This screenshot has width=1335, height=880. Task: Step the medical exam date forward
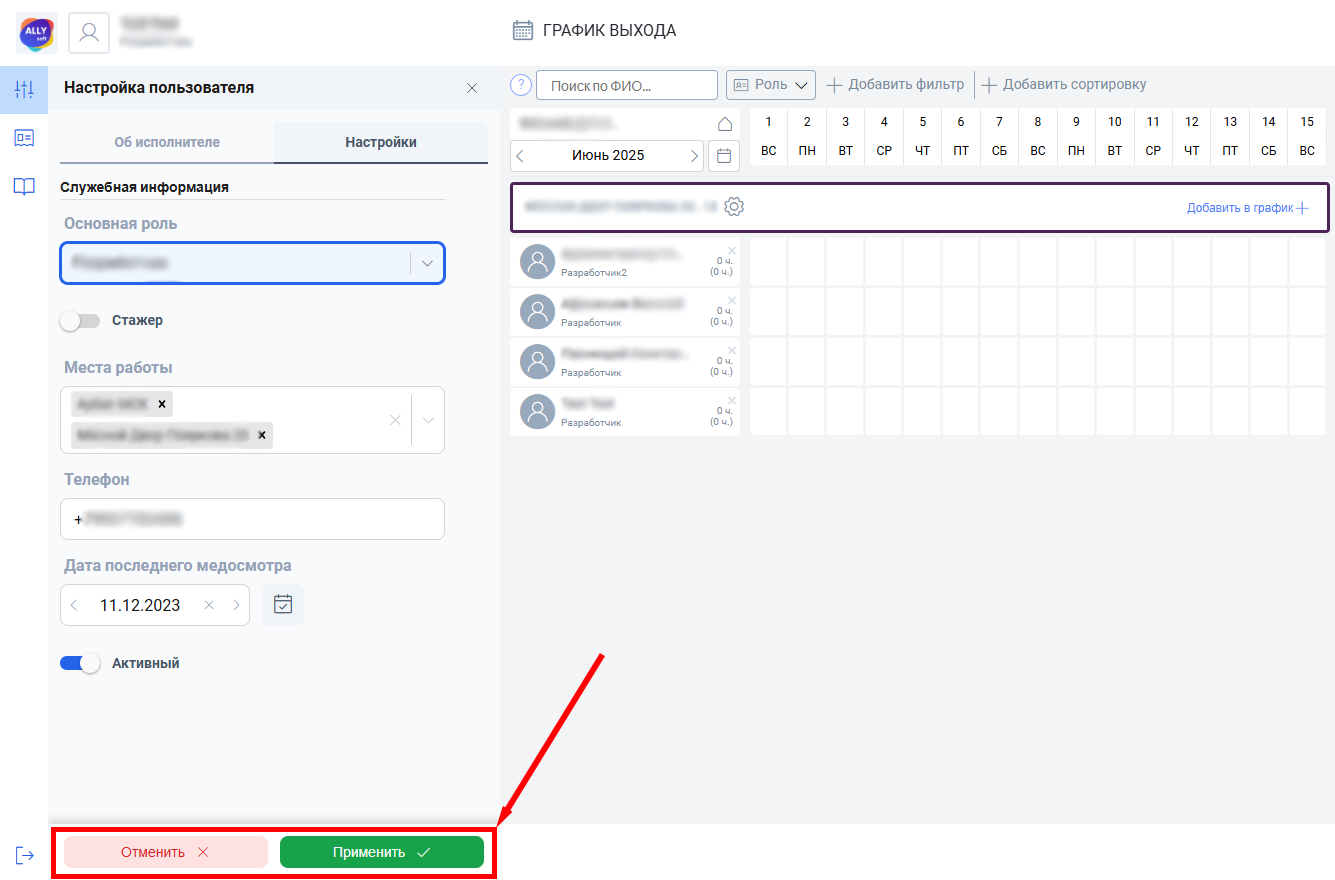click(236, 605)
